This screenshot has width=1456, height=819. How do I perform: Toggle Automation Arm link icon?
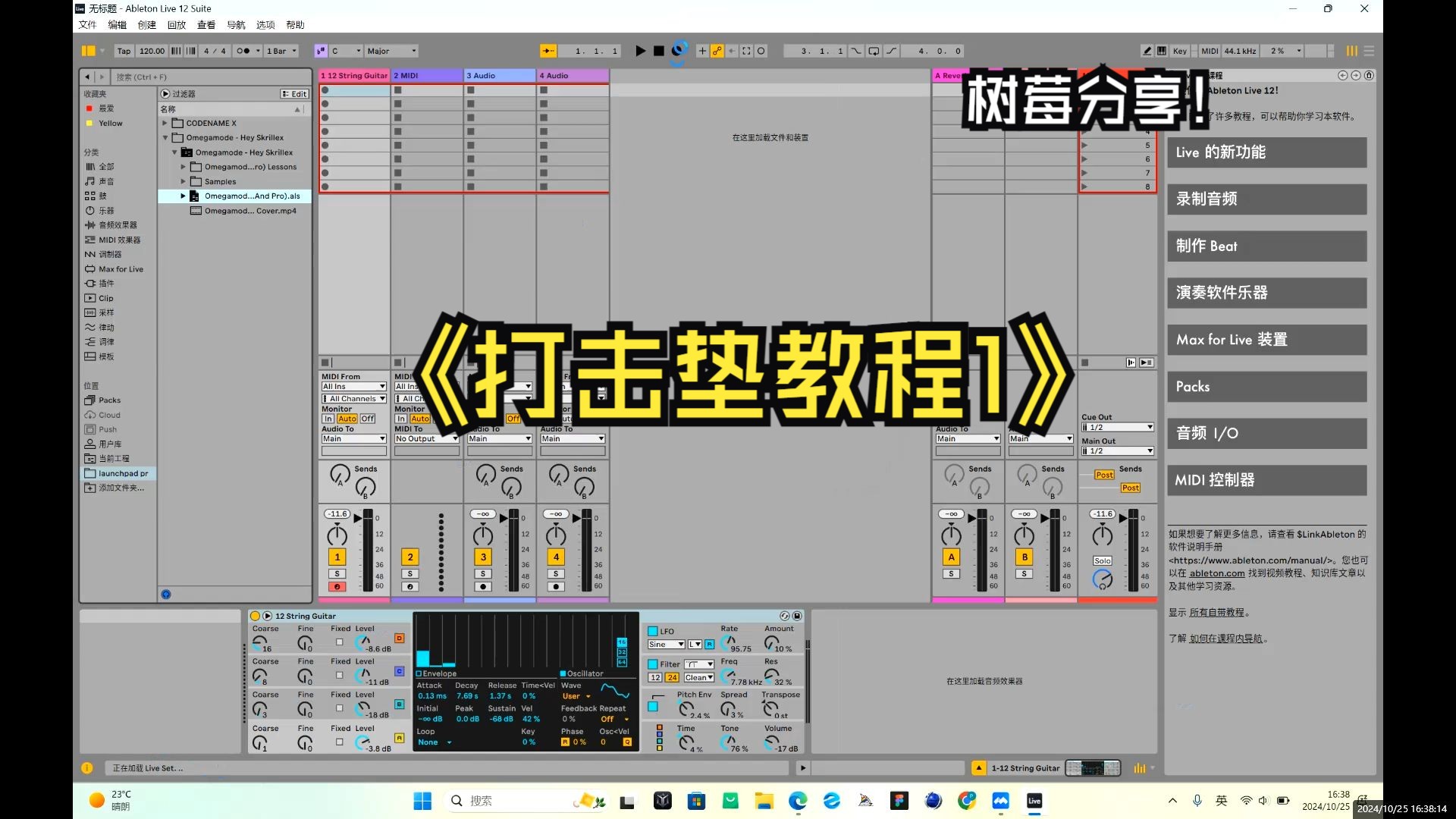[x=717, y=51]
